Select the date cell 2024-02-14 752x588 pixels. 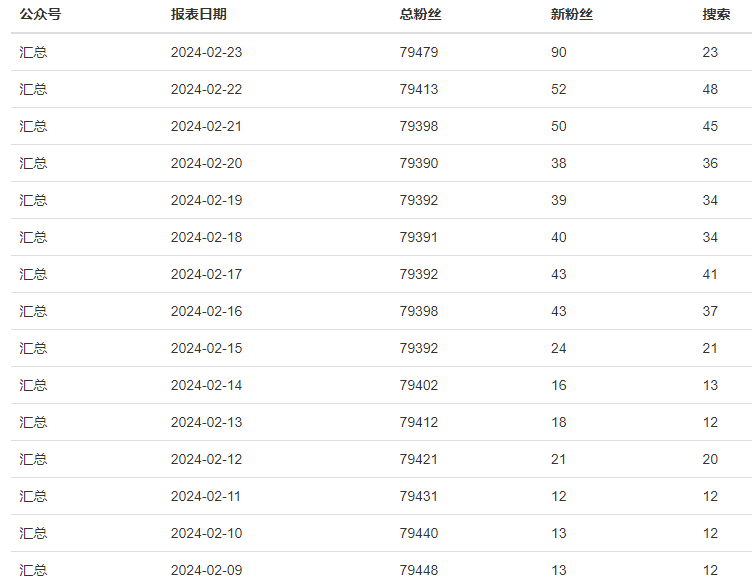206,385
